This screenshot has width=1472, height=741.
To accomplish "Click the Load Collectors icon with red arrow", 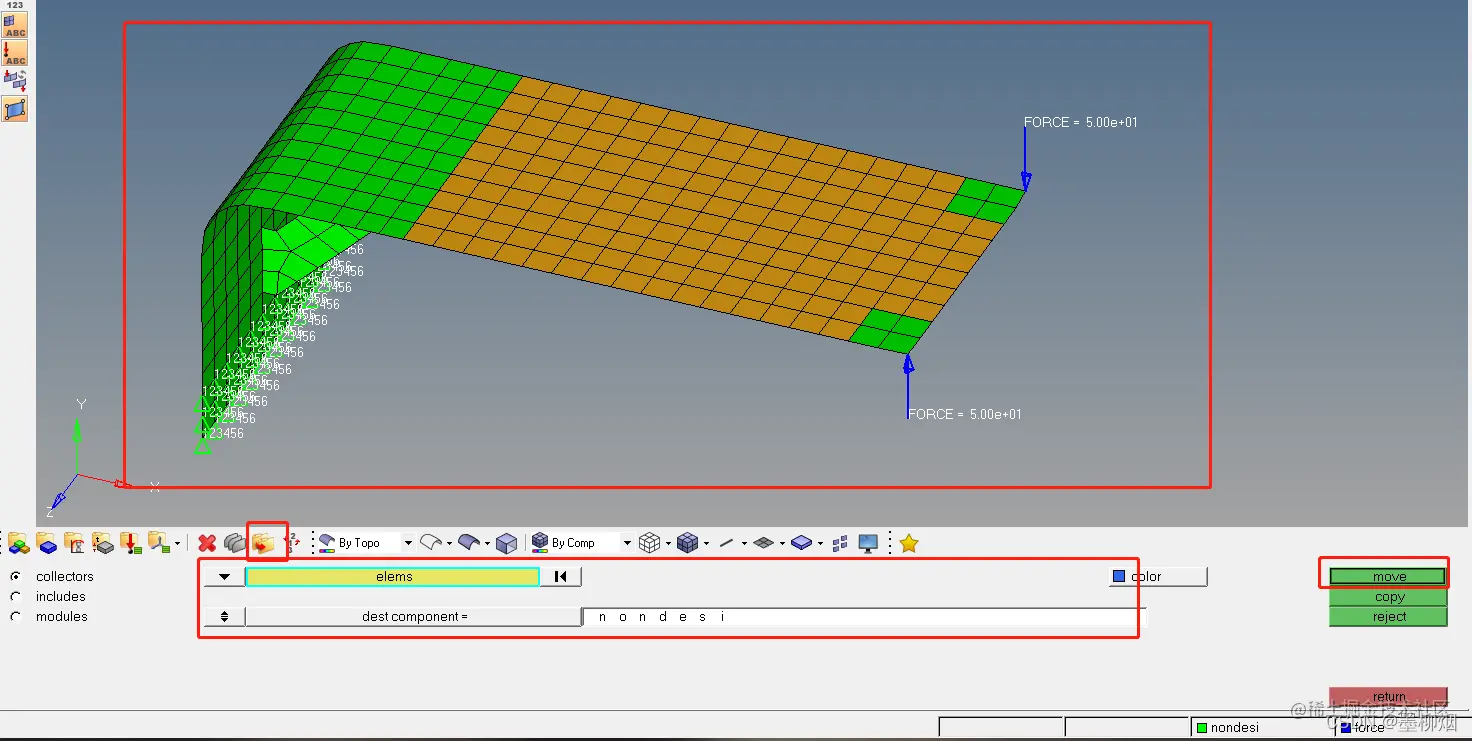I will click(131, 543).
